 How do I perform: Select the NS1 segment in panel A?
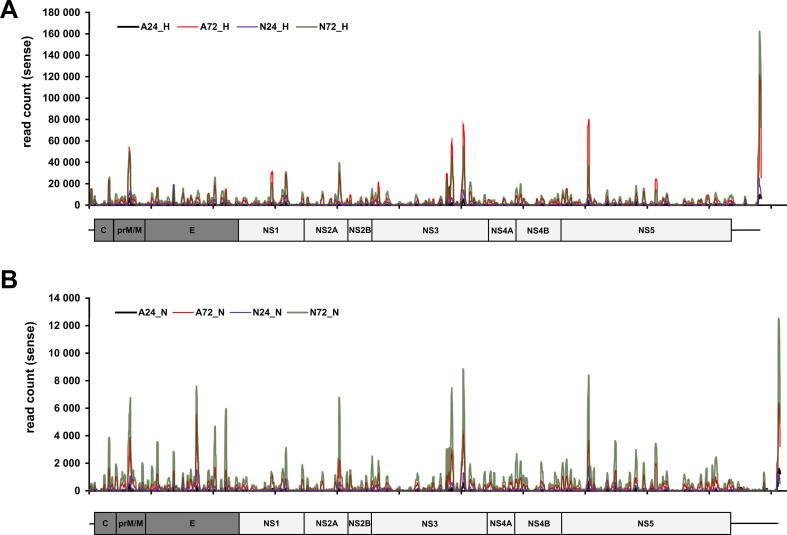pyautogui.click(x=271, y=230)
